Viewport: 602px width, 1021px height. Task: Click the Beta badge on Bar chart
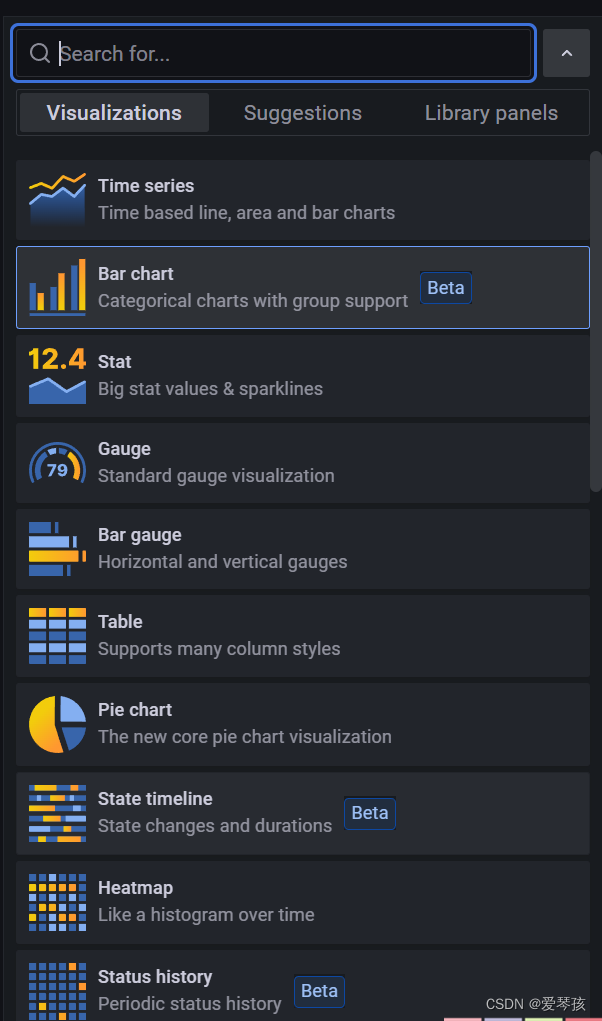coord(445,287)
